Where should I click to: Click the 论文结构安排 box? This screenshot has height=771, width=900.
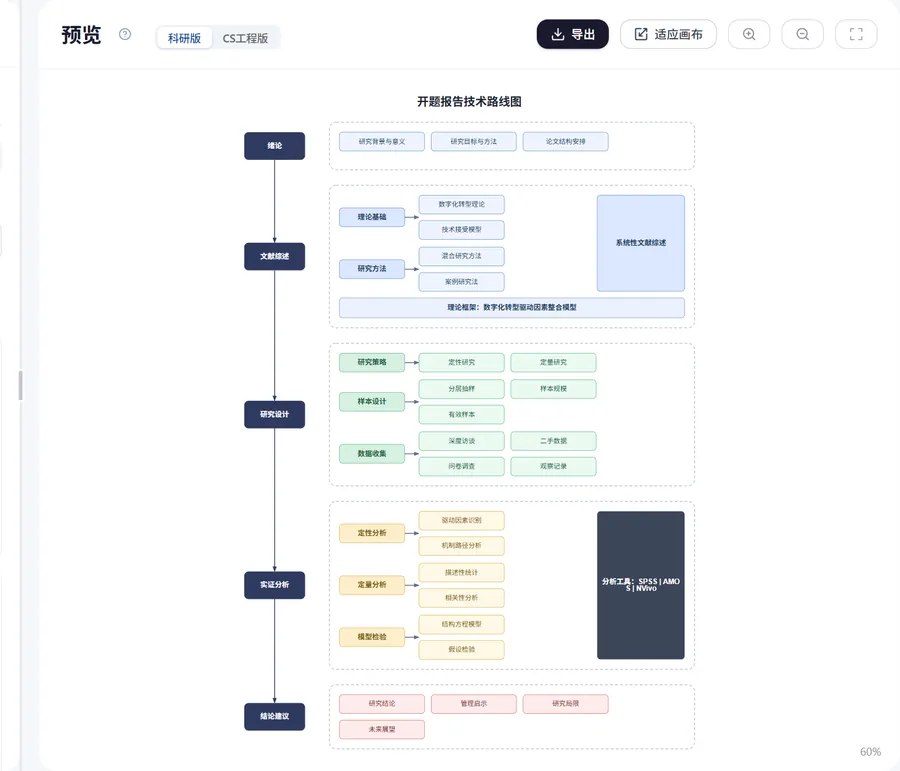pos(565,141)
